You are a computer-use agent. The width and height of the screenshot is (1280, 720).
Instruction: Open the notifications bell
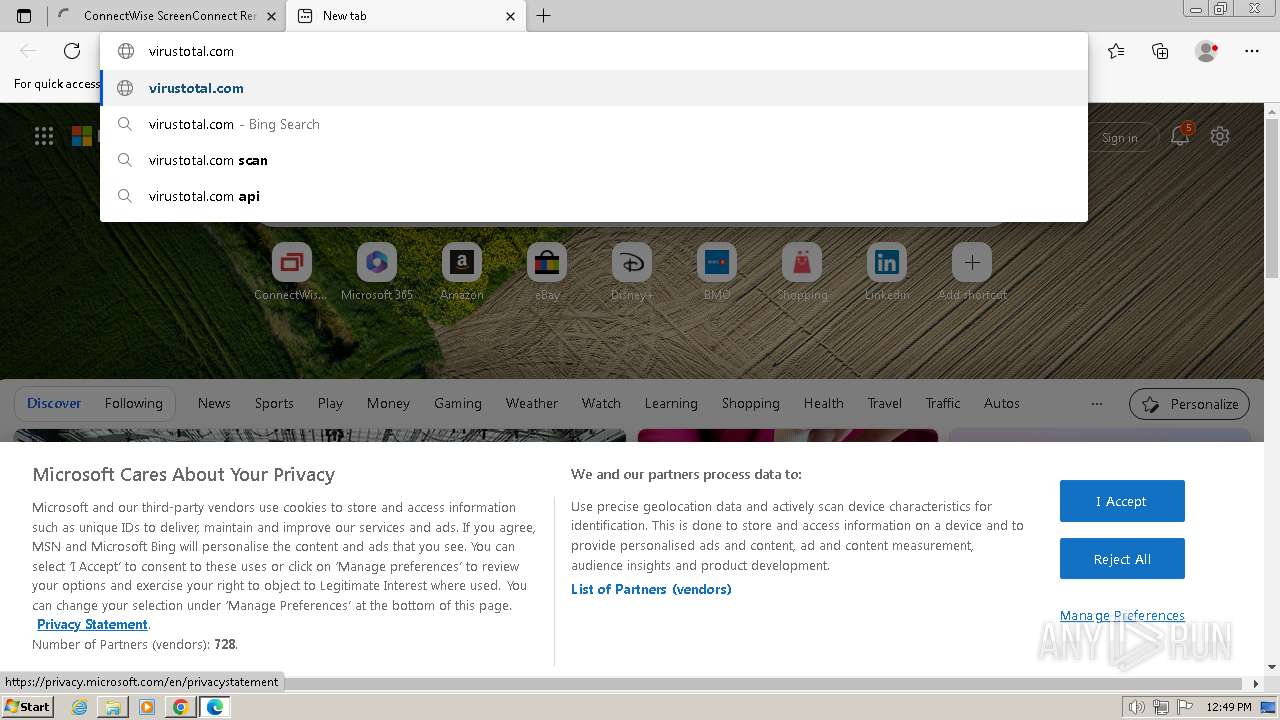tap(1181, 136)
